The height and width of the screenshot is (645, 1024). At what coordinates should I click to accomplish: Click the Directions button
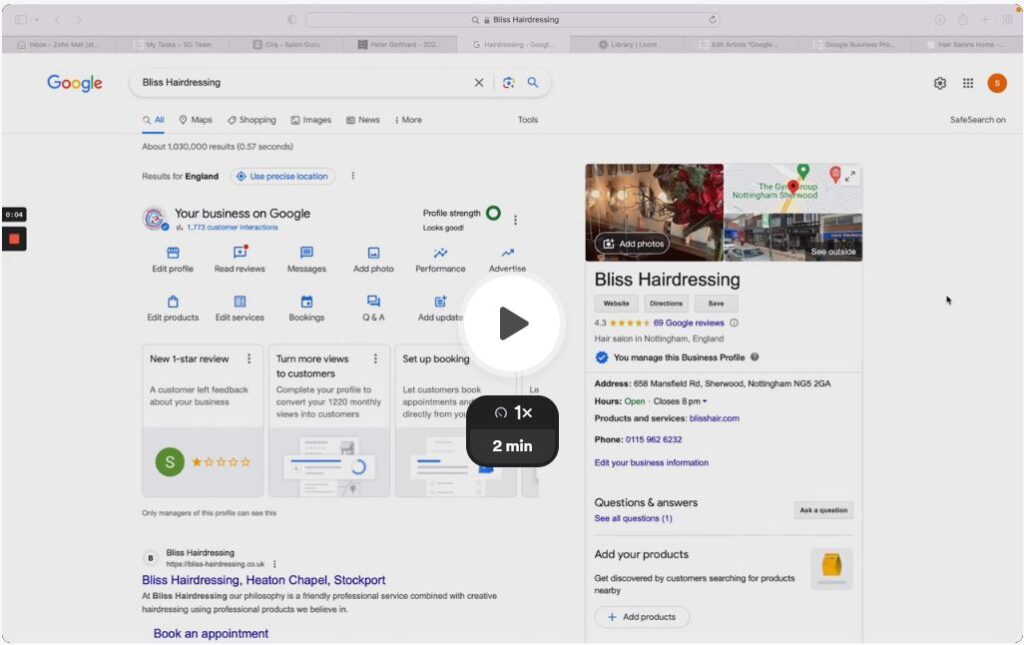point(666,304)
